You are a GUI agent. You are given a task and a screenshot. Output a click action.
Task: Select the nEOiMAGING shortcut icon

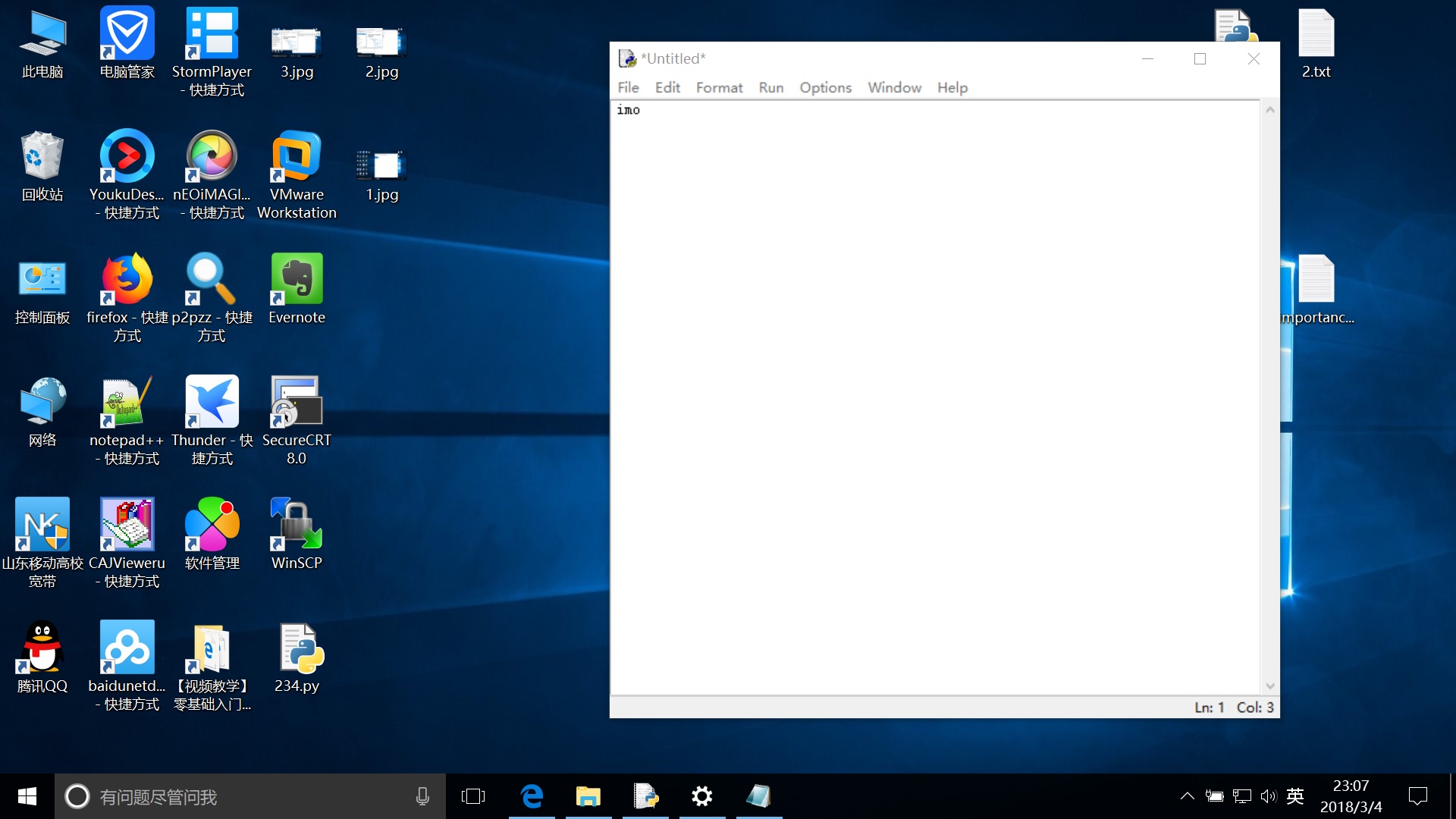(x=212, y=174)
